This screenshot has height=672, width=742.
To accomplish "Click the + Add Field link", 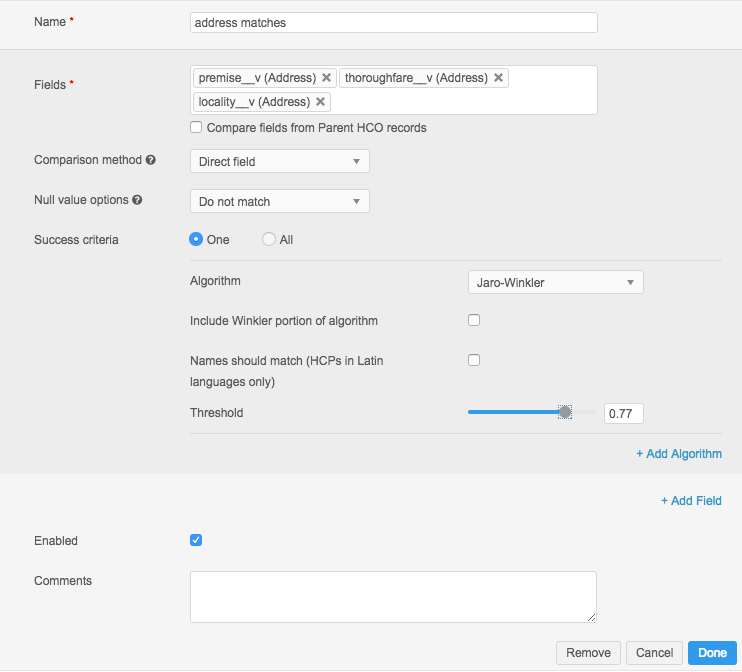I will [691, 501].
